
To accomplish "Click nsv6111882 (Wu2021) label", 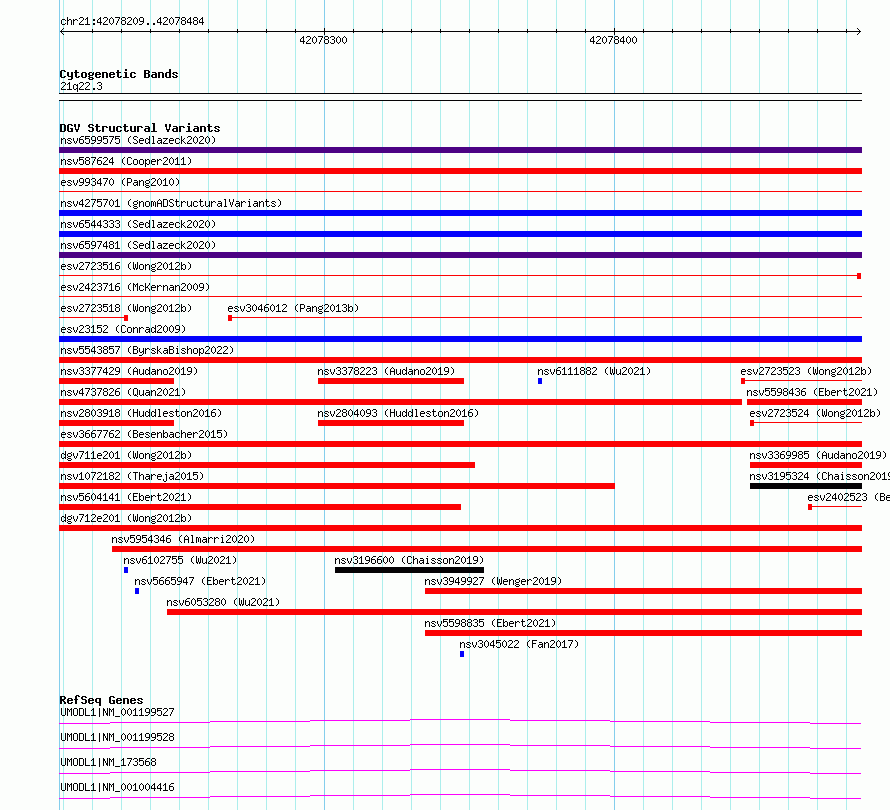I will click(x=594, y=371).
